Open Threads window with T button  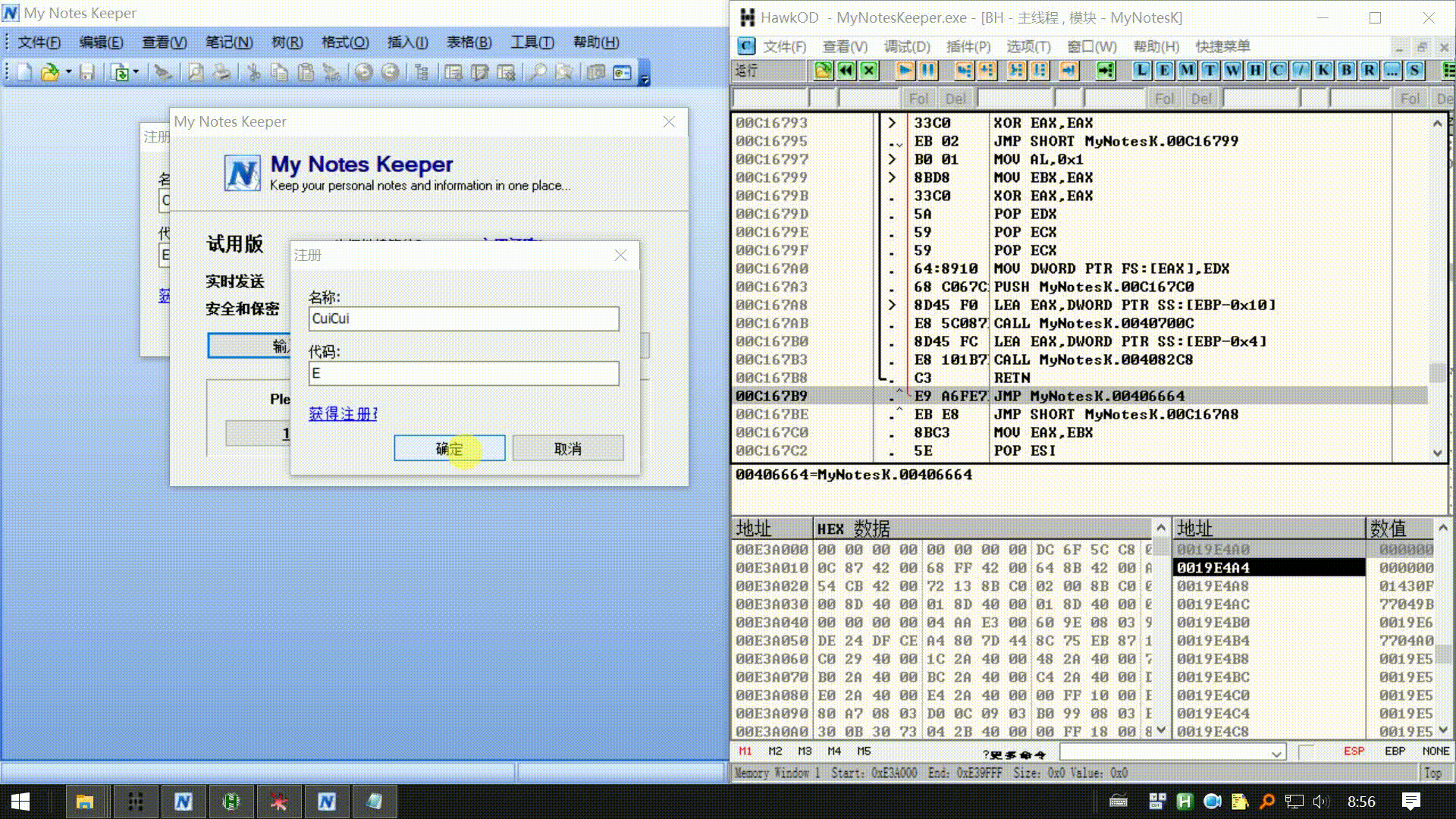point(1210,71)
